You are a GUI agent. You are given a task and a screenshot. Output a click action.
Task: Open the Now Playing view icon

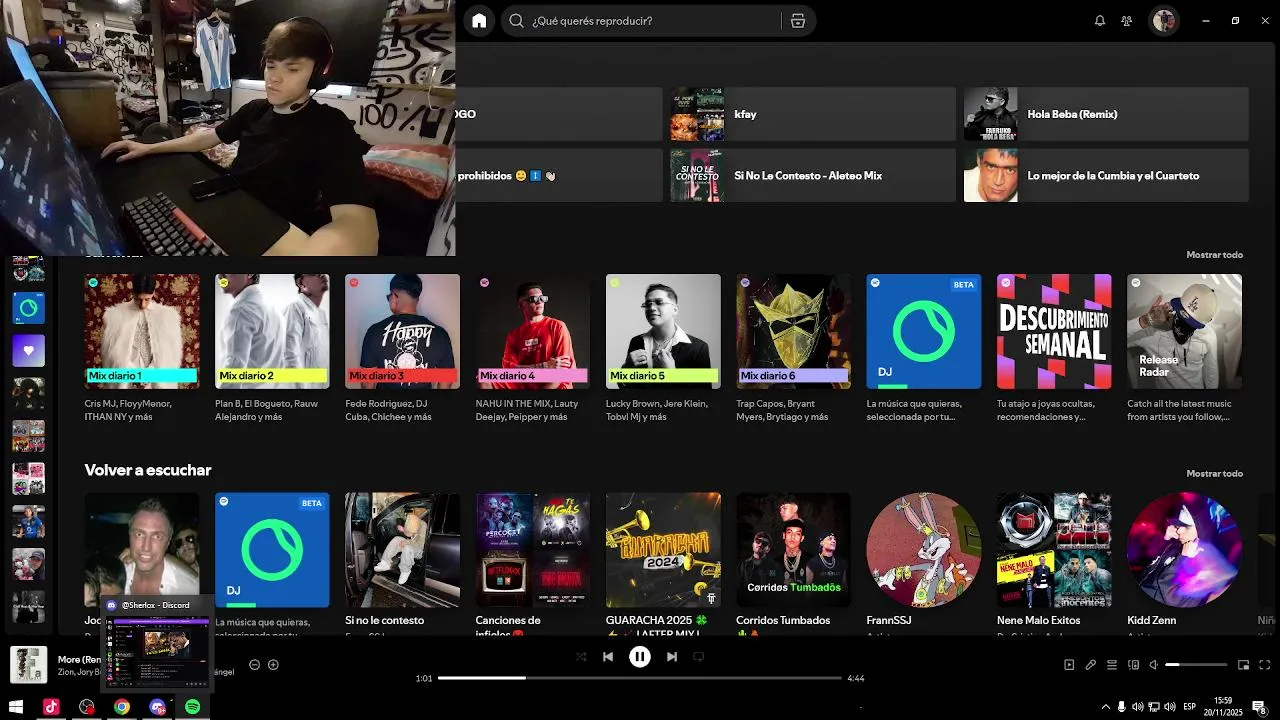click(x=1069, y=665)
